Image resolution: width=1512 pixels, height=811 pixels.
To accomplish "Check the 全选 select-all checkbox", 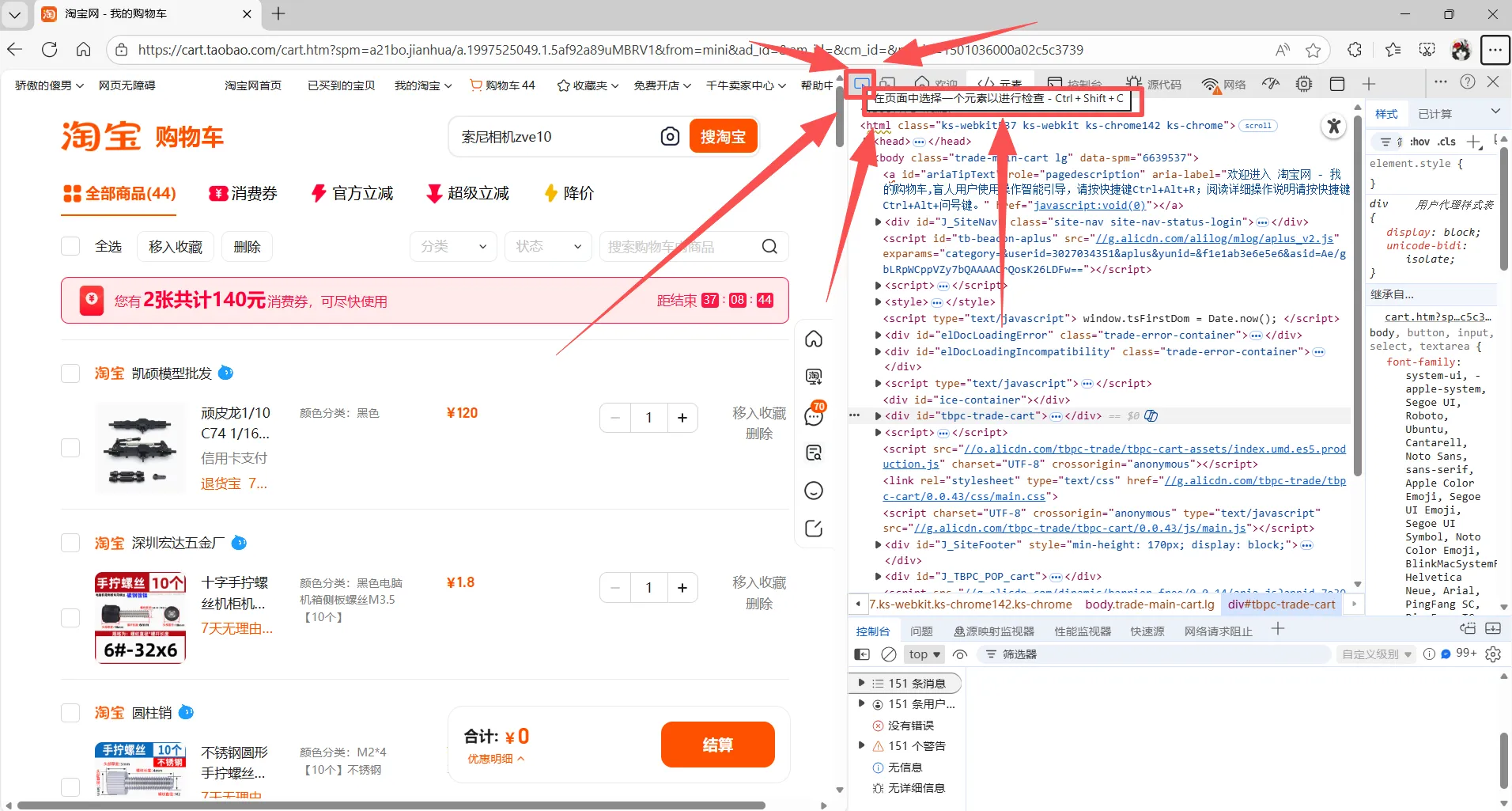I will pyautogui.click(x=70, y=245).
